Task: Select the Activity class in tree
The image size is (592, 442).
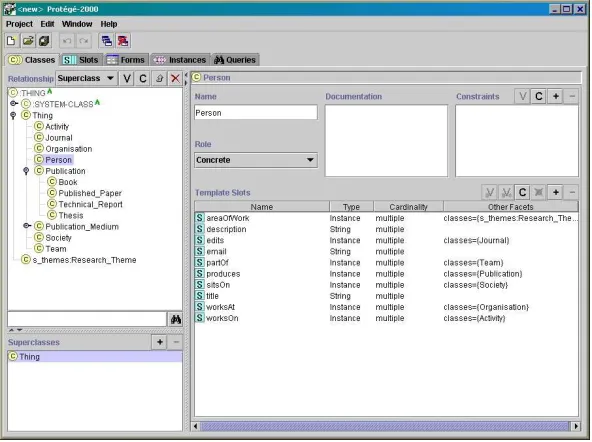Action: coord(52,127)
